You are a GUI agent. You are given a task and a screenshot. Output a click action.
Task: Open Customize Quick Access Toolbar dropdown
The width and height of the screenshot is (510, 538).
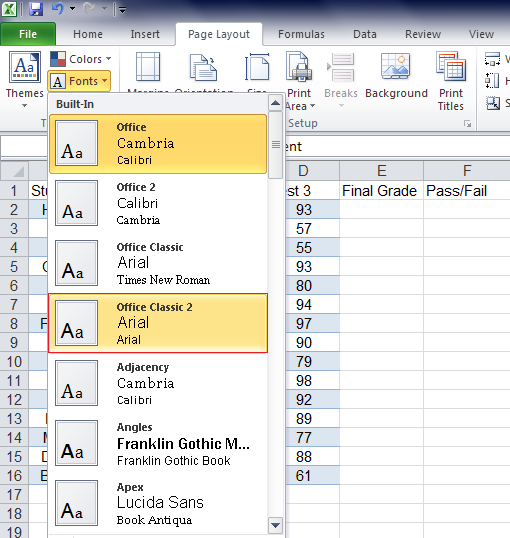pos(122,10)
